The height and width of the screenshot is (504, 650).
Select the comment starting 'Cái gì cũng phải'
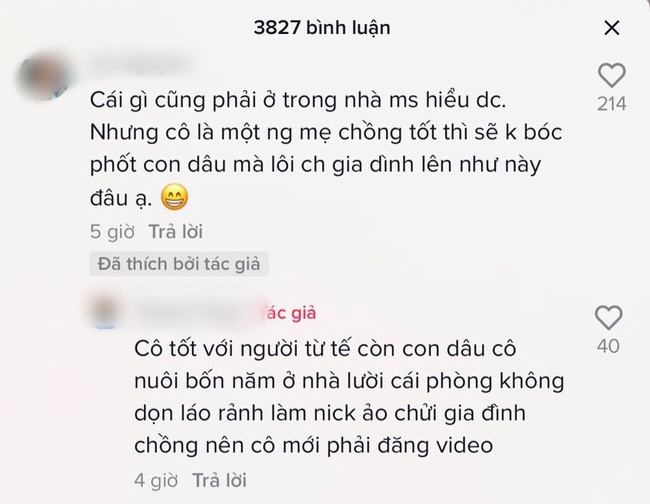326,149
